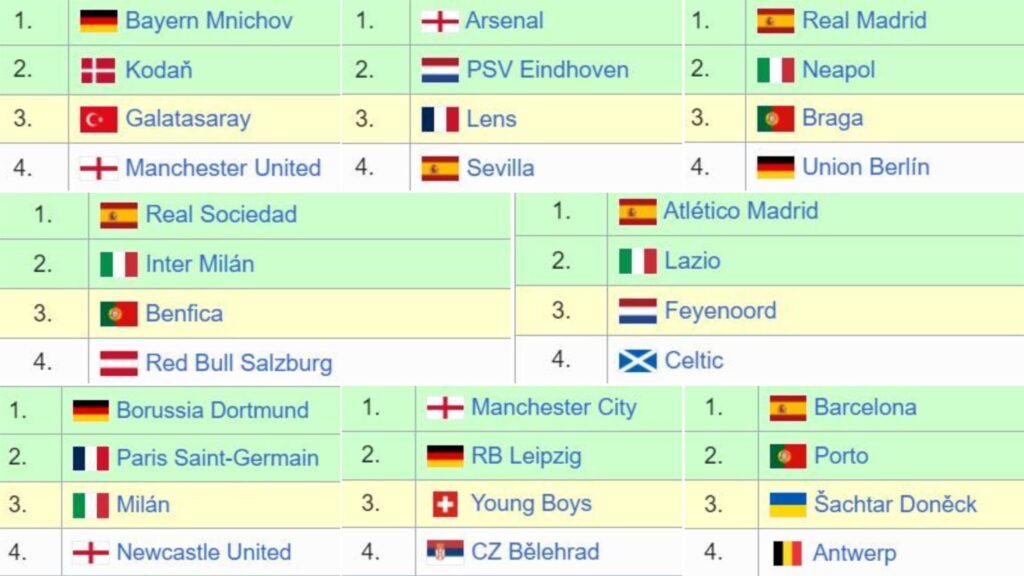Click the Scottish flag next to Celtic

(x=637, y=360)
